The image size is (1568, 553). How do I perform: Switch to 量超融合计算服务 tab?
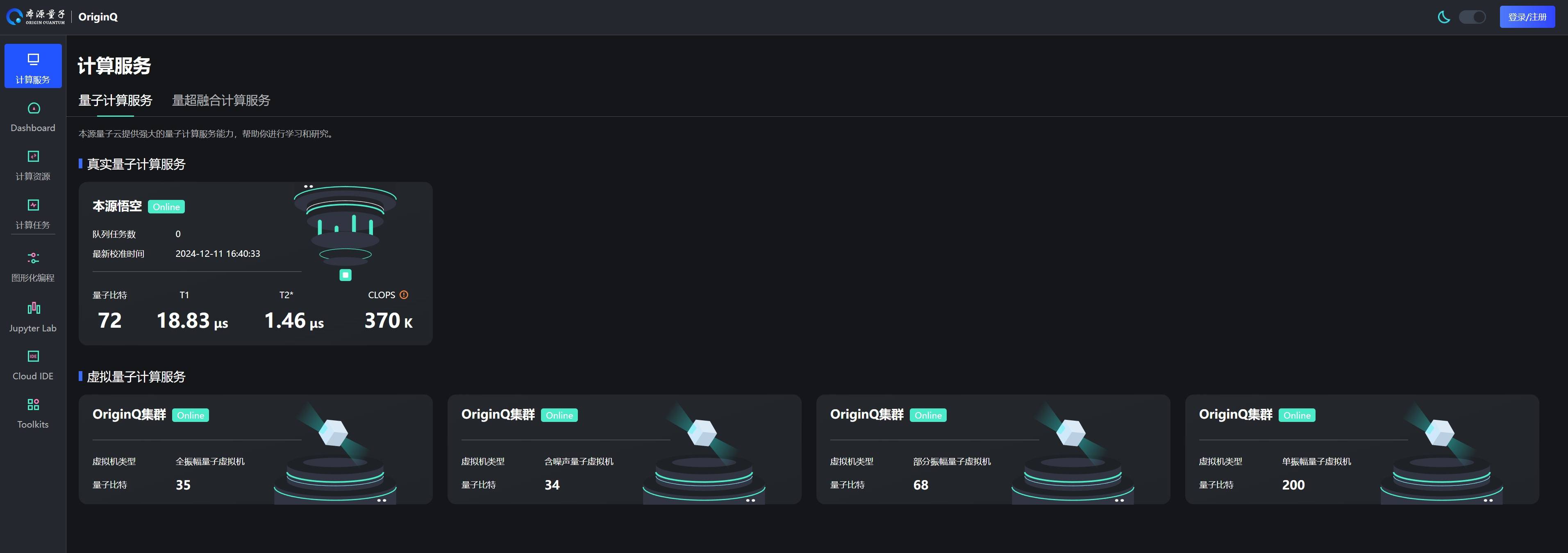[221, 100]
